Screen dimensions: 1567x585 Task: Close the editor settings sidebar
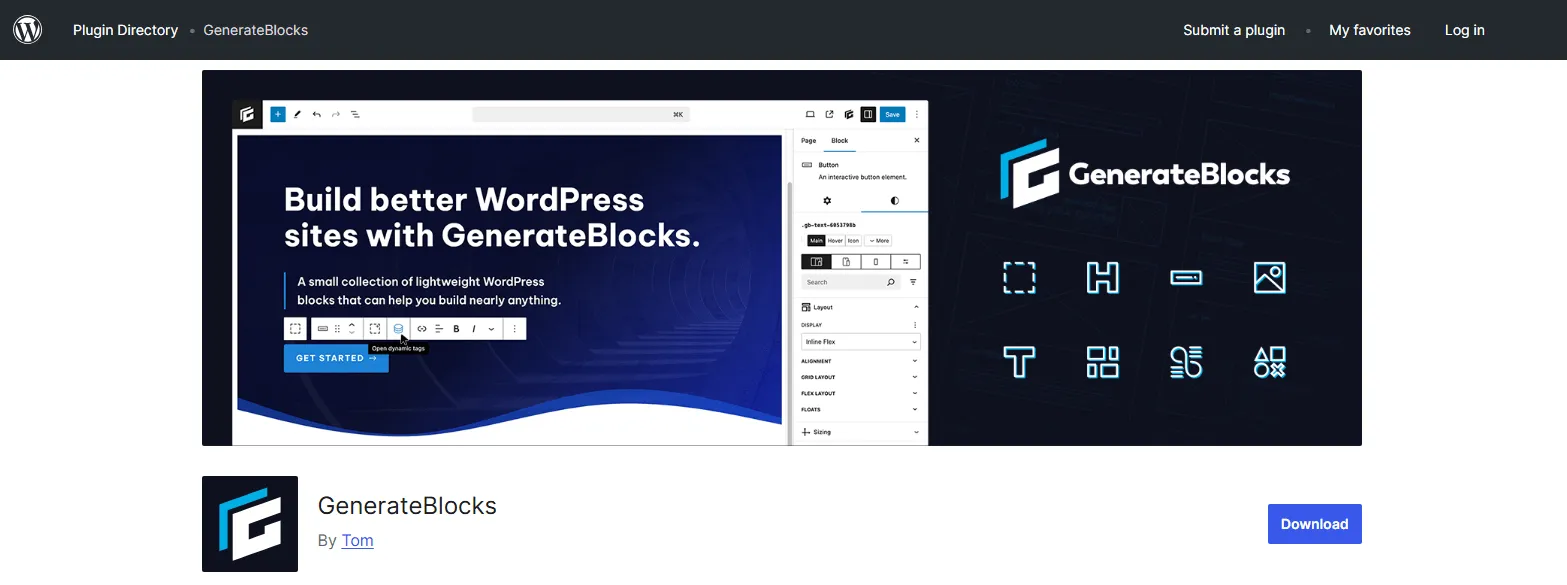pyautogui.click(x=917, y=141)
